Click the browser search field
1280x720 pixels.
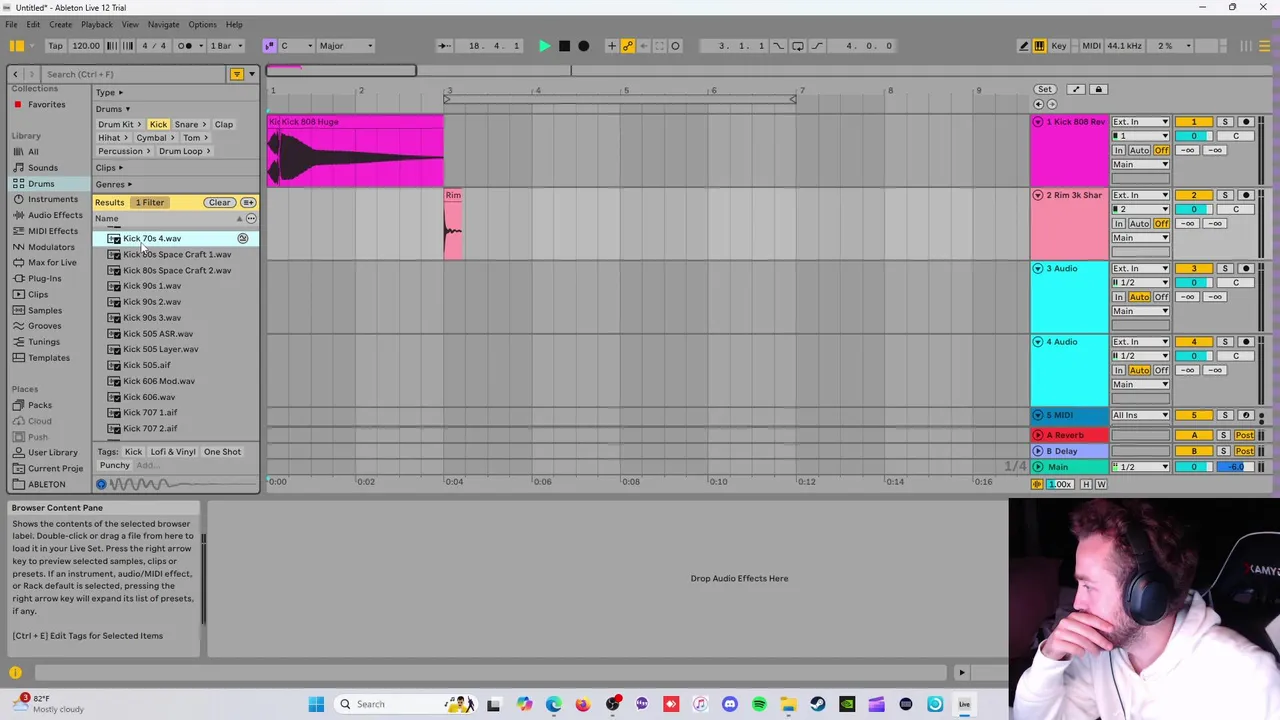[x=135, y=74]
